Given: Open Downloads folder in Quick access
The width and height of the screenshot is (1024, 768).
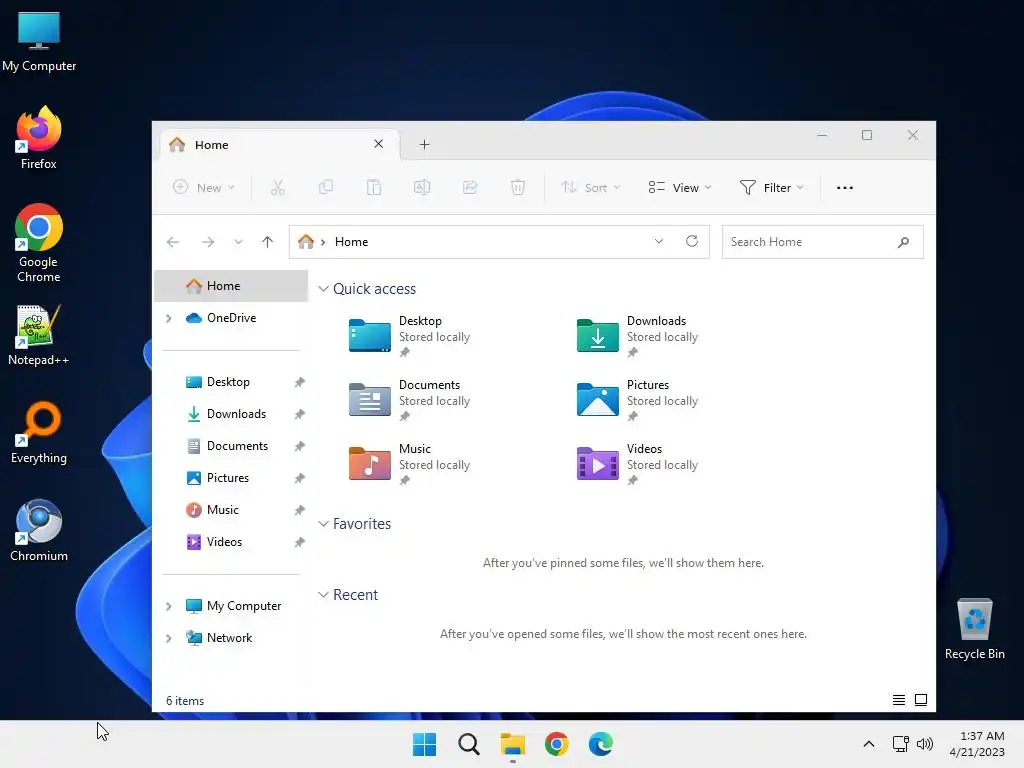Looking at the screenshot, I should (x=639, y=336).
